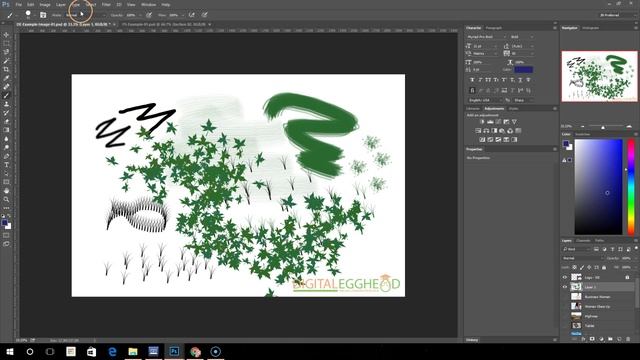The image size is (640, 360).
Task: Open the English: USA language dropdown
Action: point(485,100)
